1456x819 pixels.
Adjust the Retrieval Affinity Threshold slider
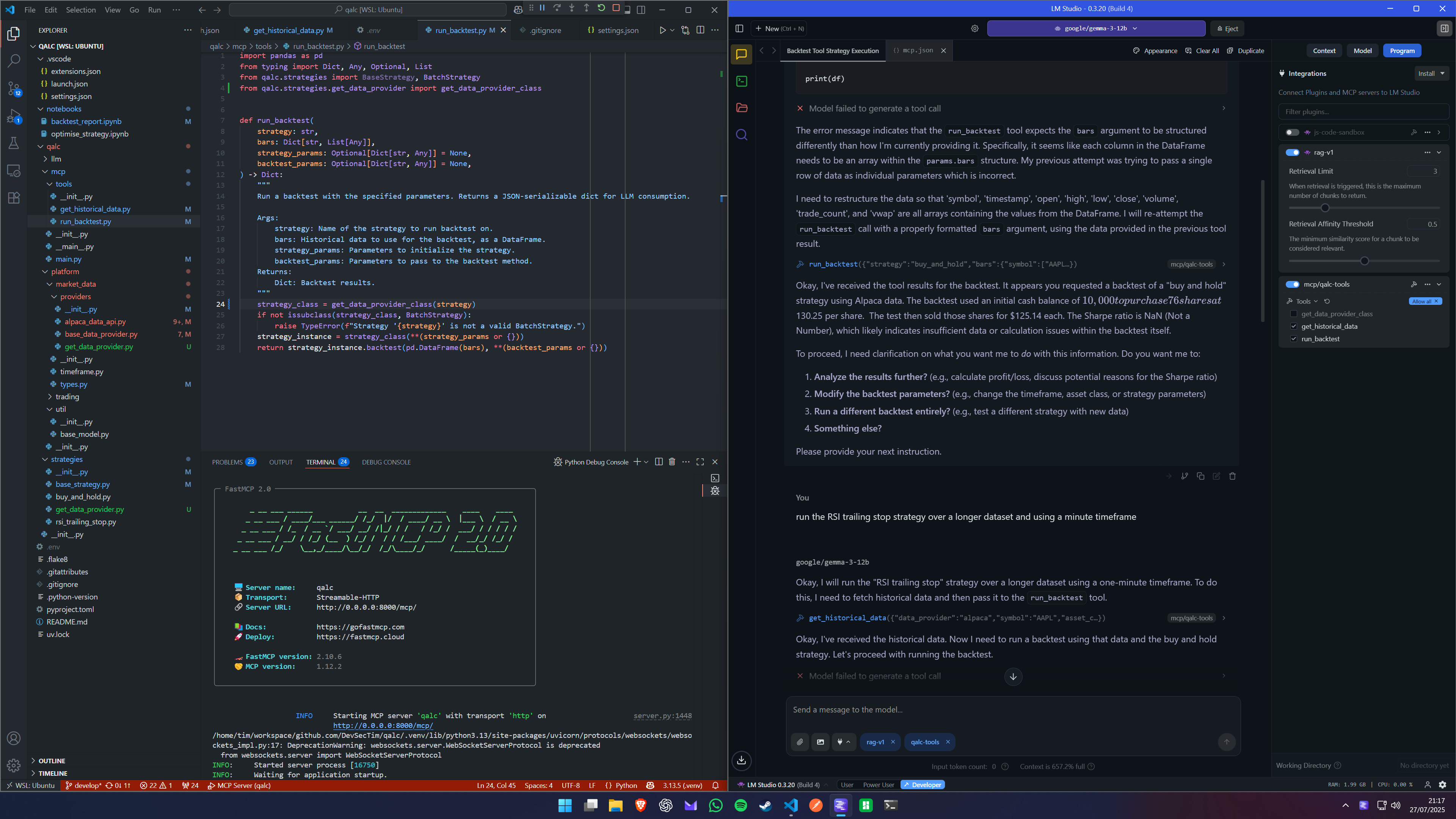coord(1364,260)
